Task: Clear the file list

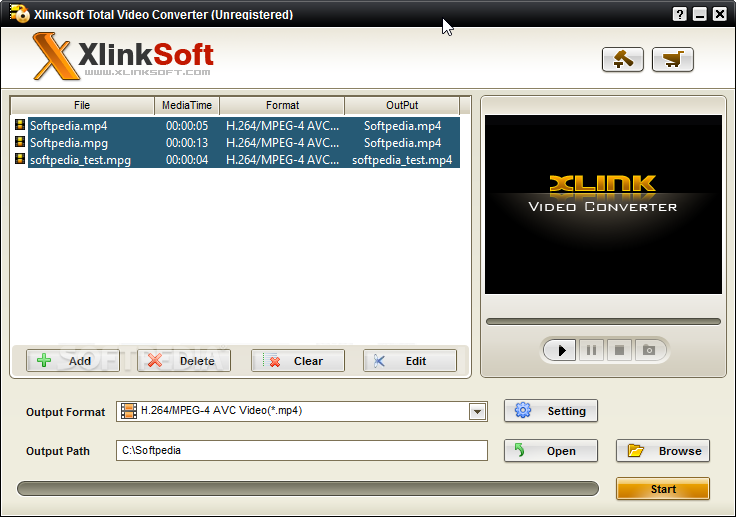Action: coord(298,361)
